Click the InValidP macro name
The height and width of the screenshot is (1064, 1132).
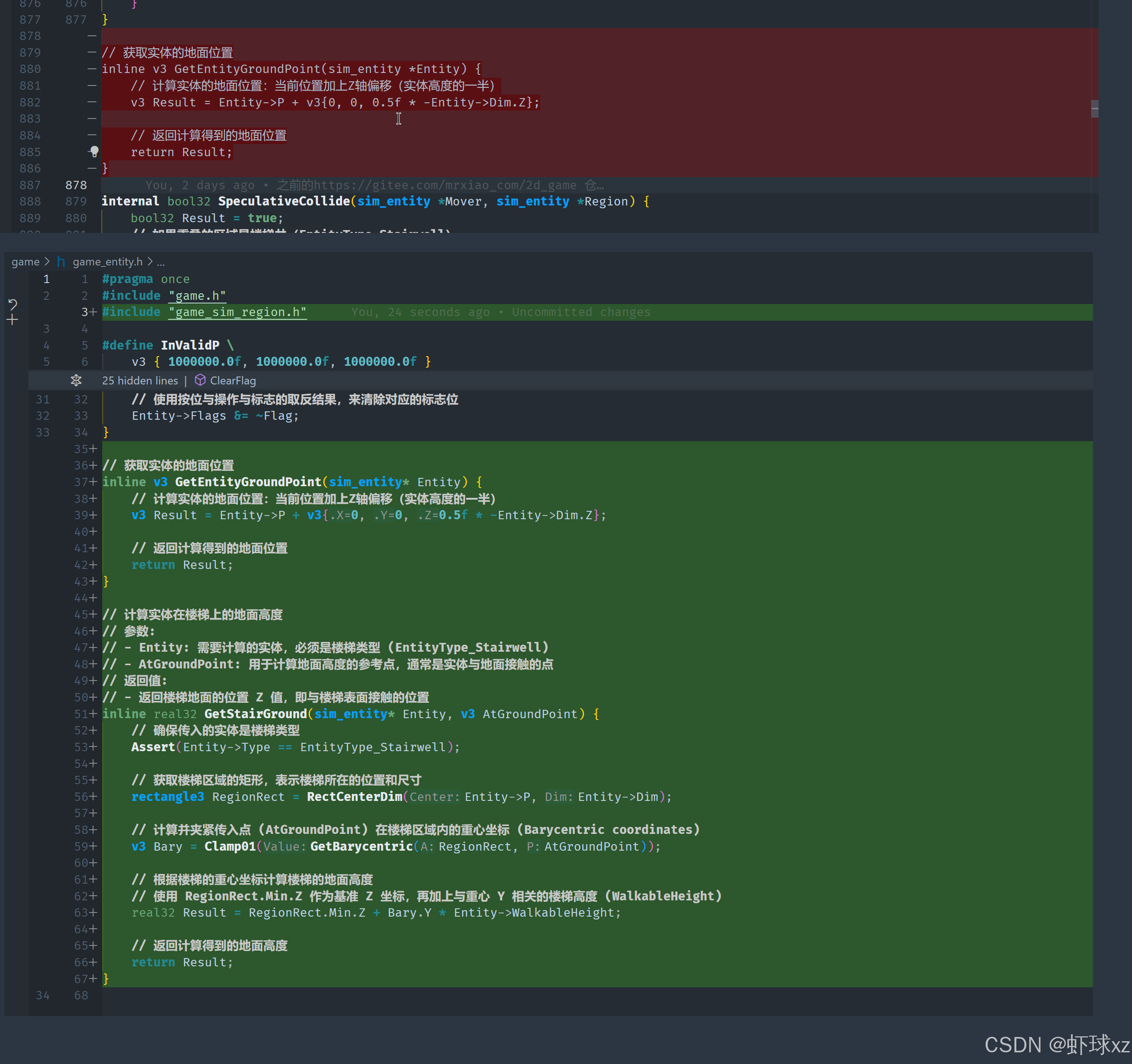[x=190, y=345]
